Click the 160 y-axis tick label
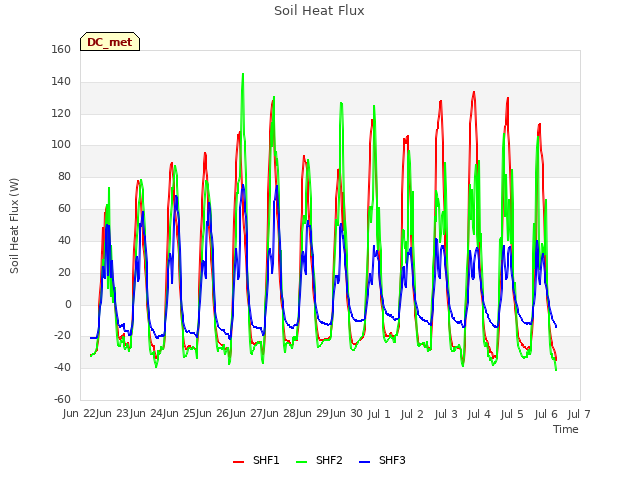This screenshot has width=640, height=480. point(61,49)
